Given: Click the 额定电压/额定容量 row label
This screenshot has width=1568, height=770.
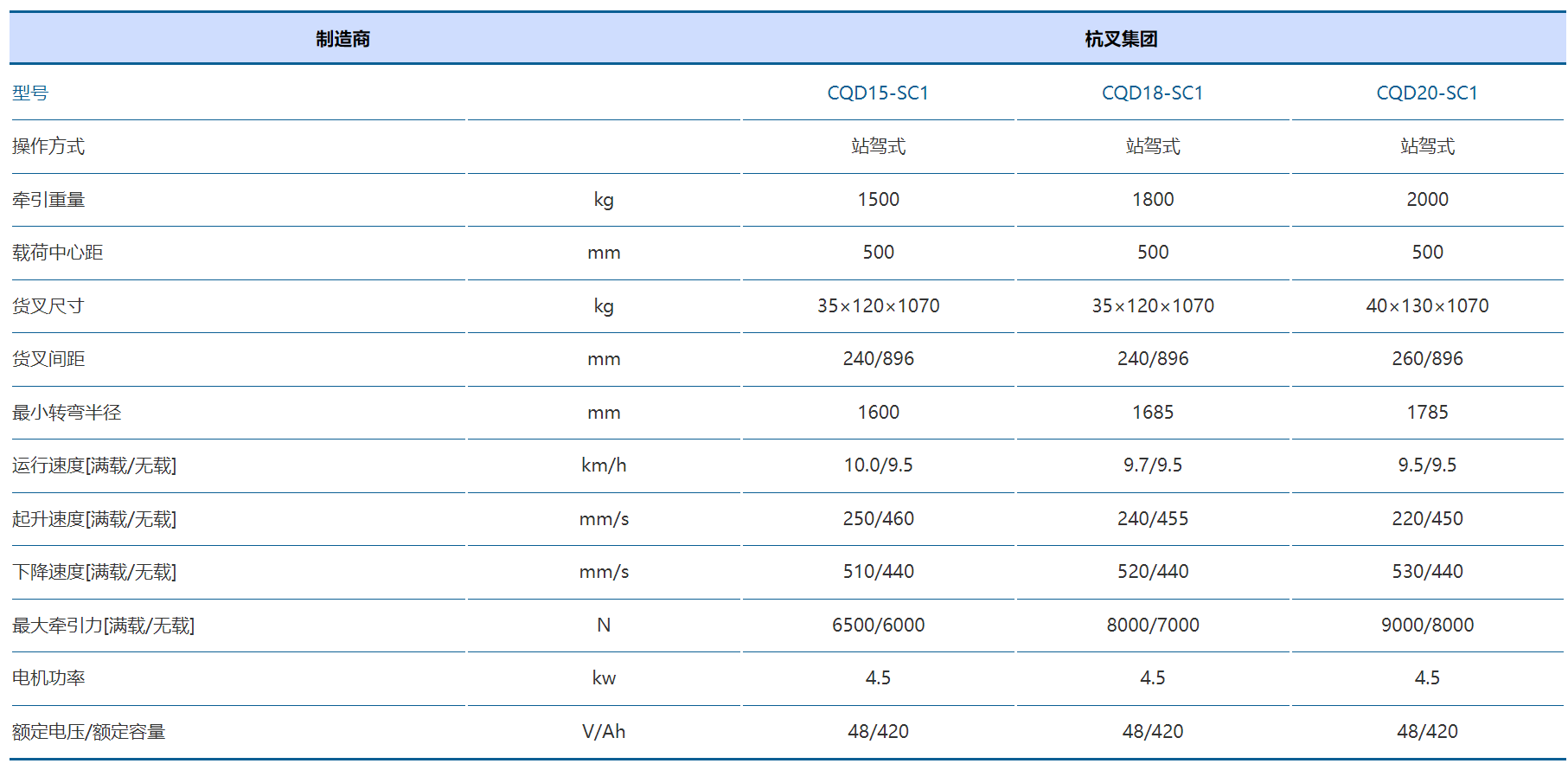Looking at the screenshot, I should point(89,732).
